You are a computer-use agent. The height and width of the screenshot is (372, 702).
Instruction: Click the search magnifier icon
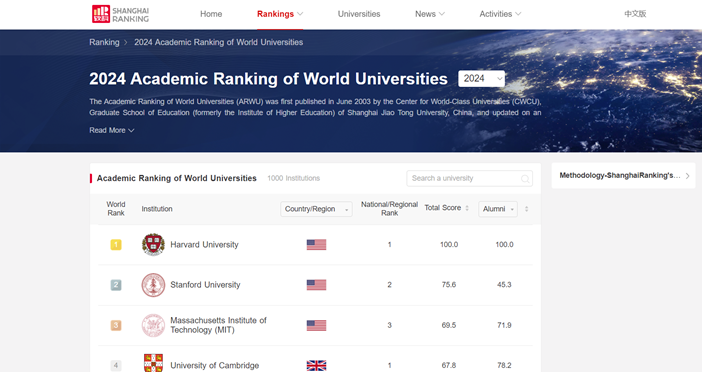525,179
